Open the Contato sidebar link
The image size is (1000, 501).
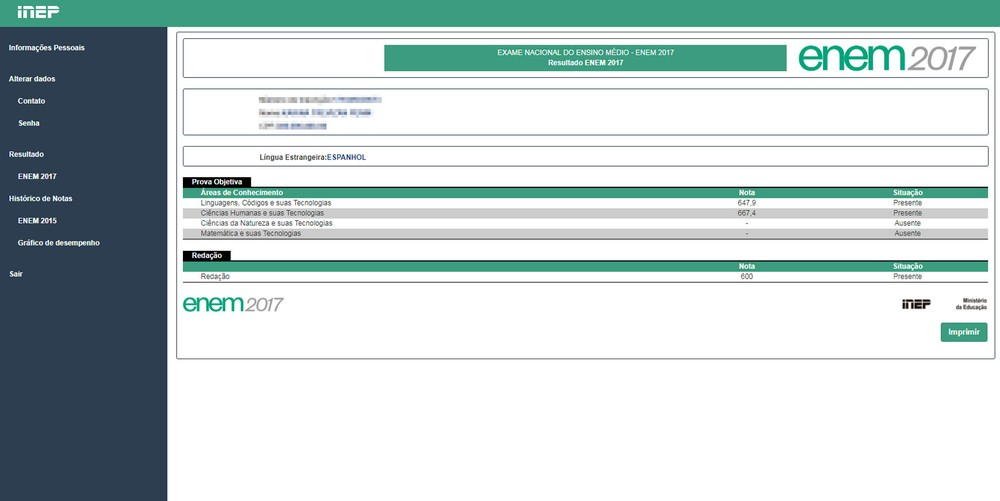click(x=31, y=101)
